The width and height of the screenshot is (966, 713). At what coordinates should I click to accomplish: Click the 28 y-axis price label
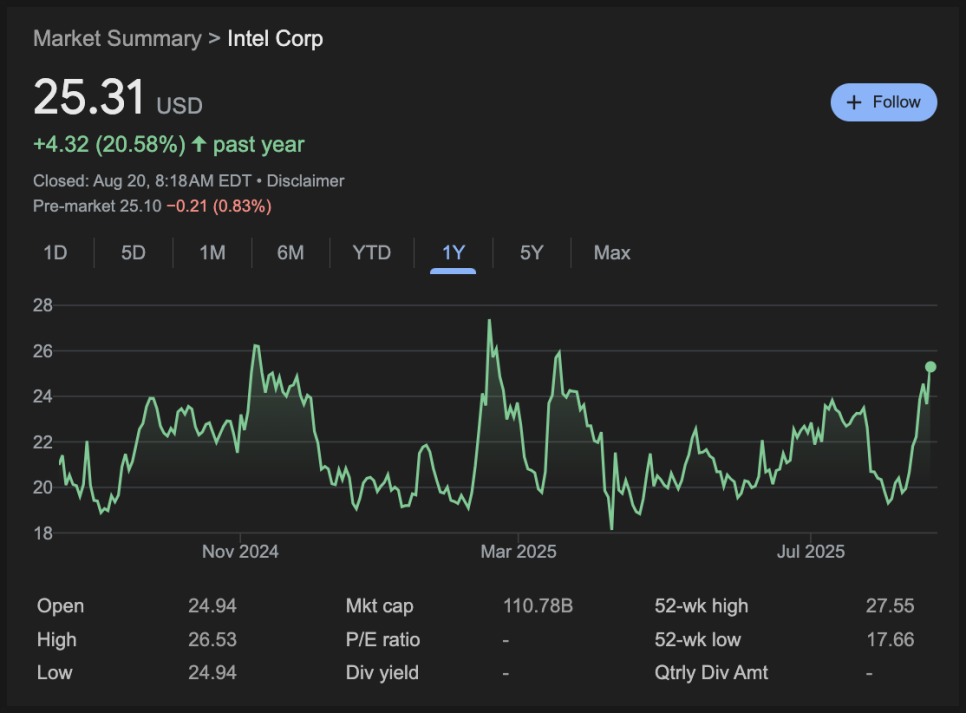(x=43, y=305)
